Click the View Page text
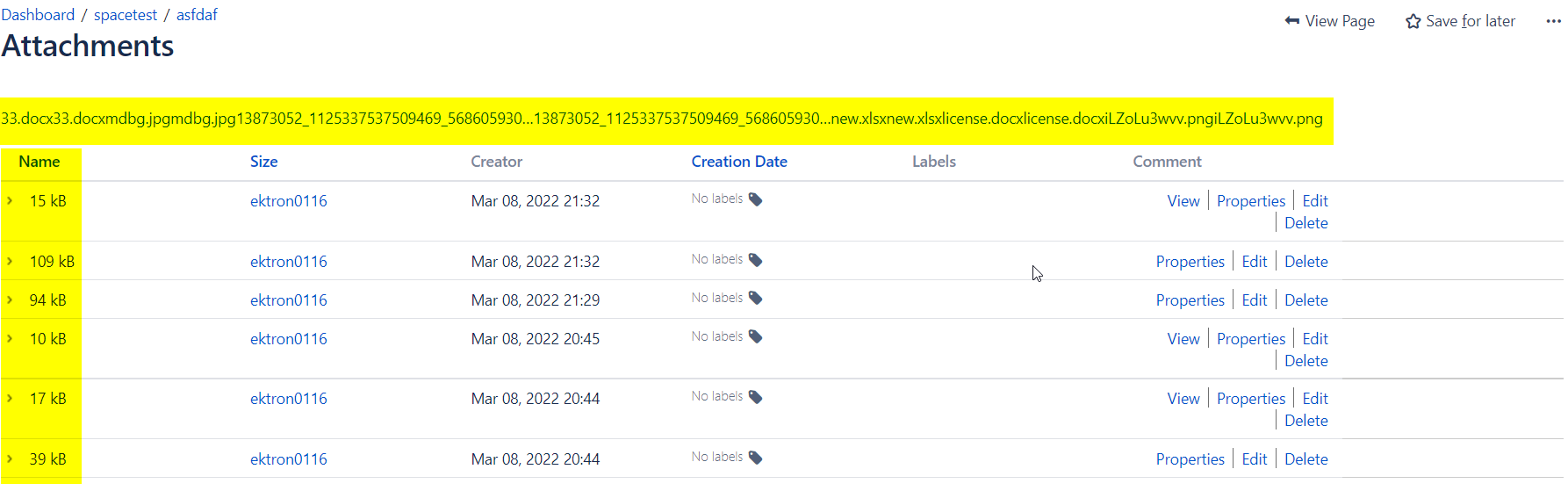1568x498 pixels. (x=1340, y=21)
